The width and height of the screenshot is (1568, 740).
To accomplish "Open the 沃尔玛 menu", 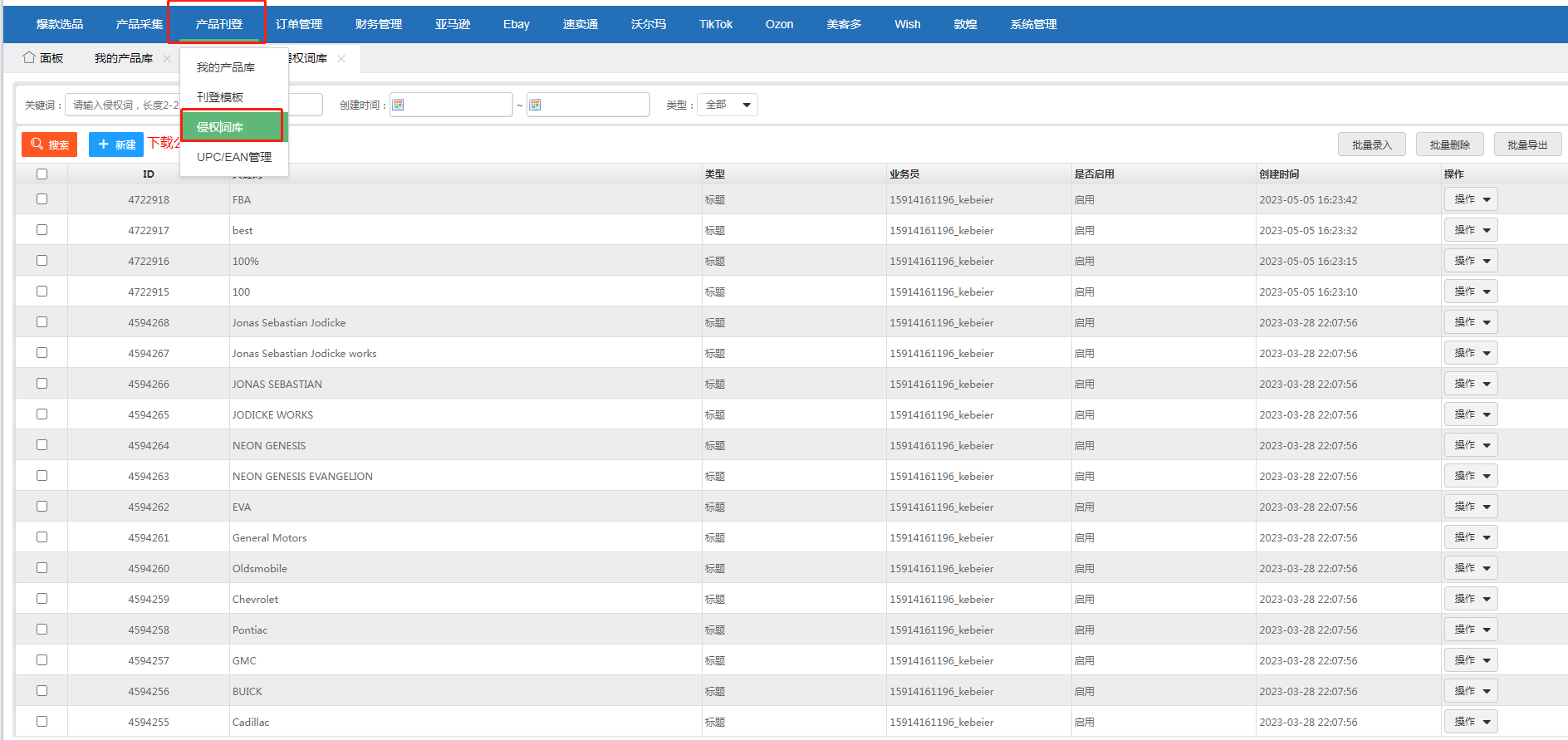I will [x=649, y=24].
